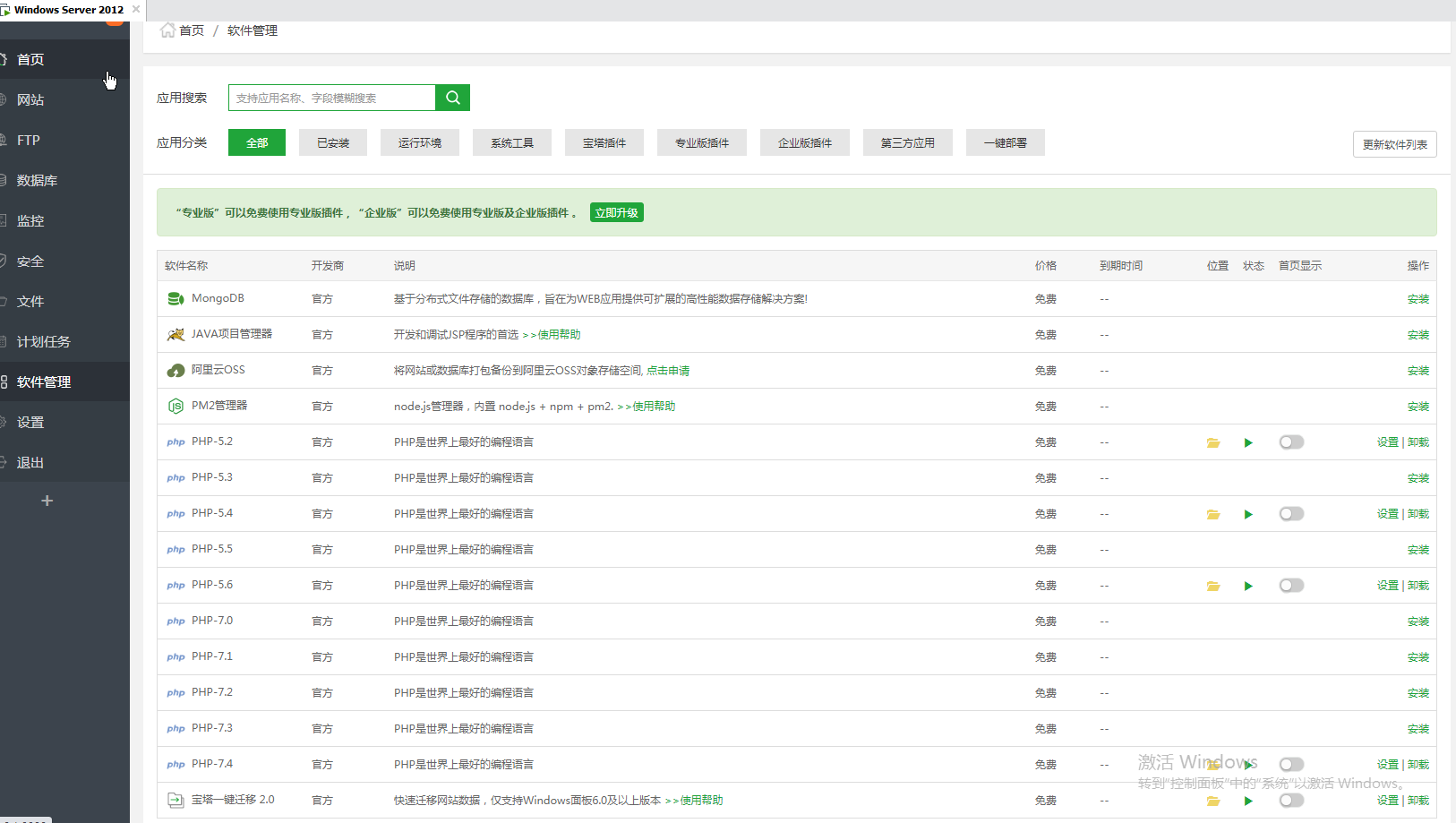Image resolution: width=1456 pixels, height=823 pixels.
Task: Select the 已安装 category filter
Action: pos(333,142)
